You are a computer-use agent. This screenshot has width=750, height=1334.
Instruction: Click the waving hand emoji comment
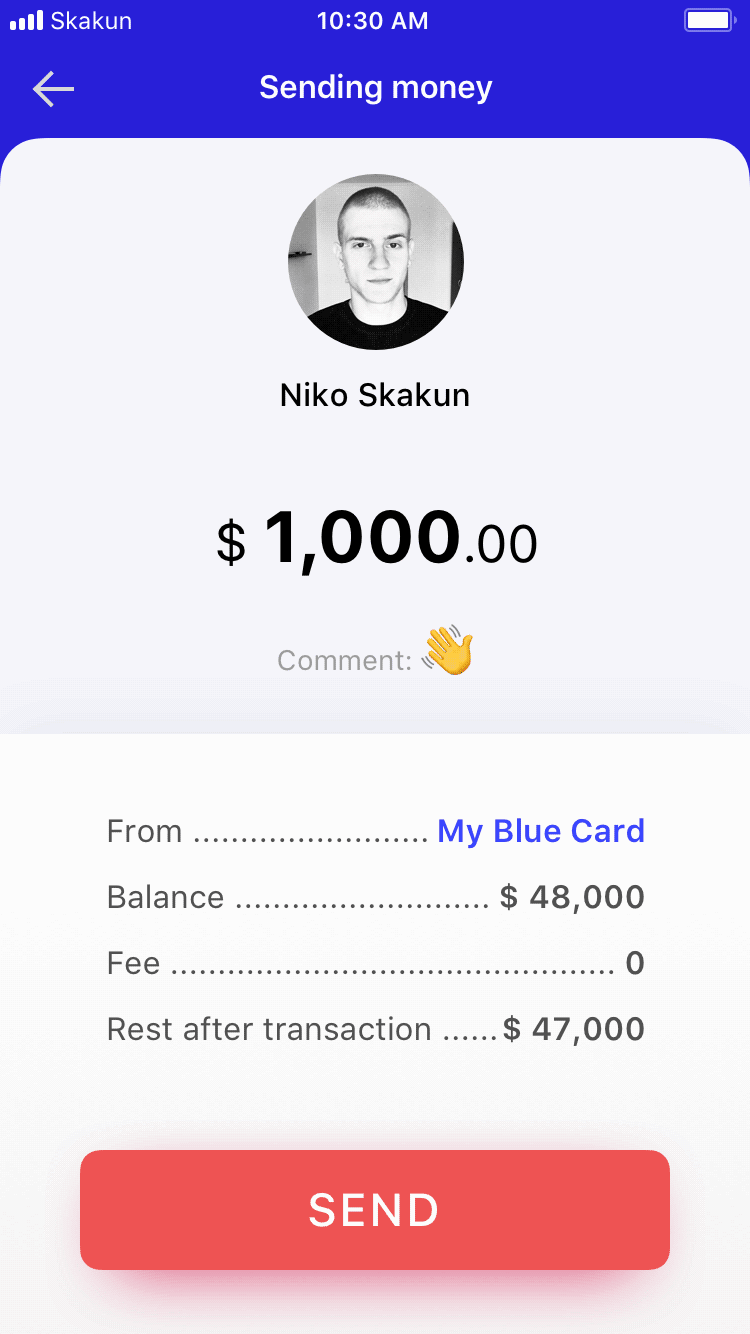(447, 652)
